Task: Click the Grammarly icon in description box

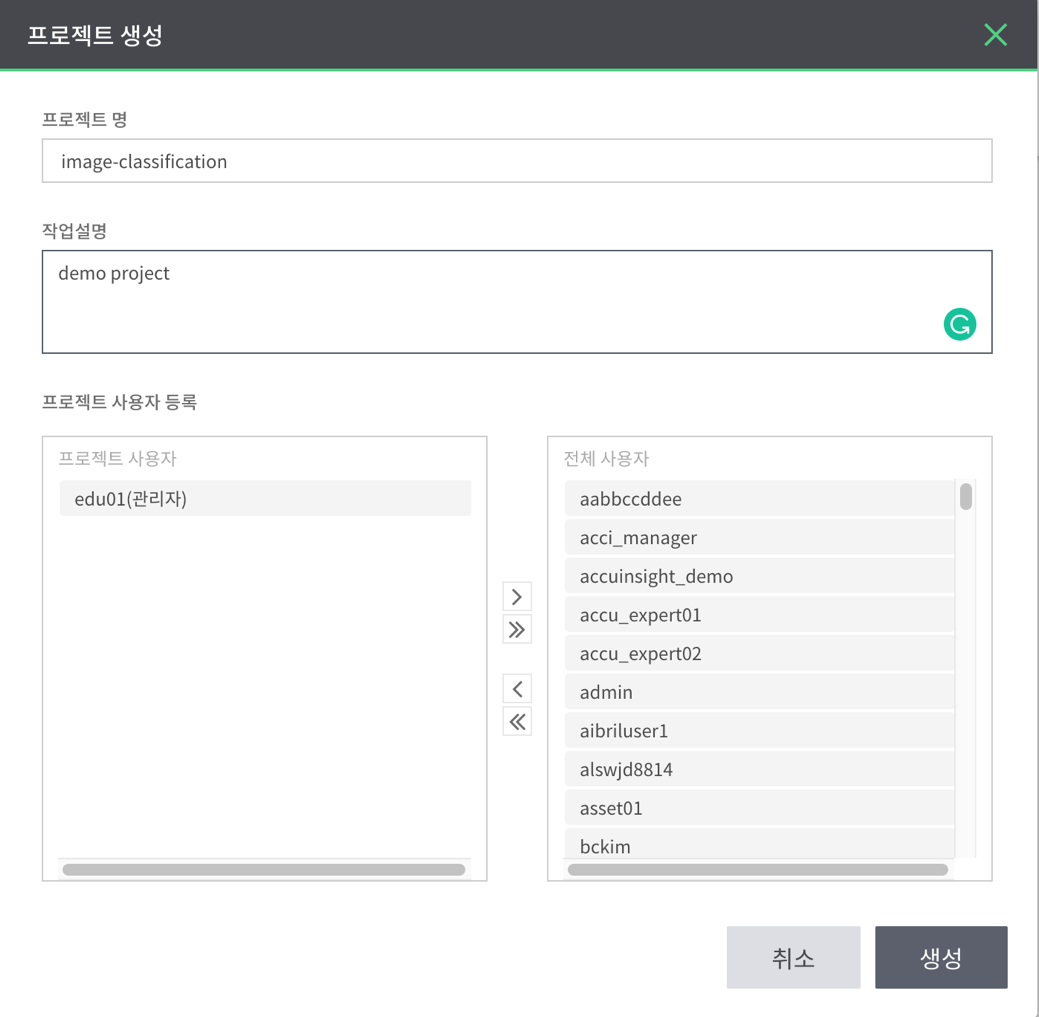Action: [959, 324]
